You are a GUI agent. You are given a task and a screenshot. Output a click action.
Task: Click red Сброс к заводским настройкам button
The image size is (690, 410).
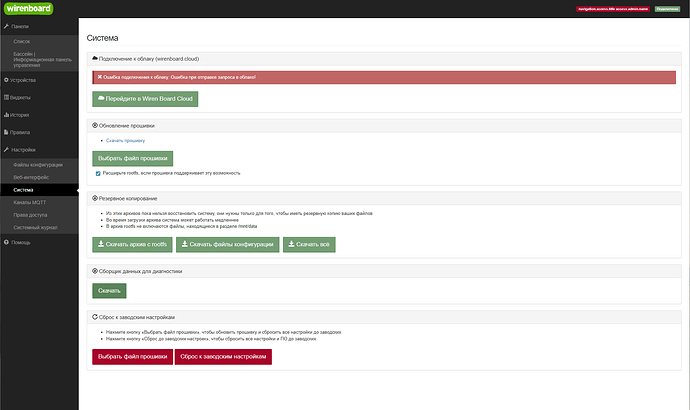pos(223,357)
